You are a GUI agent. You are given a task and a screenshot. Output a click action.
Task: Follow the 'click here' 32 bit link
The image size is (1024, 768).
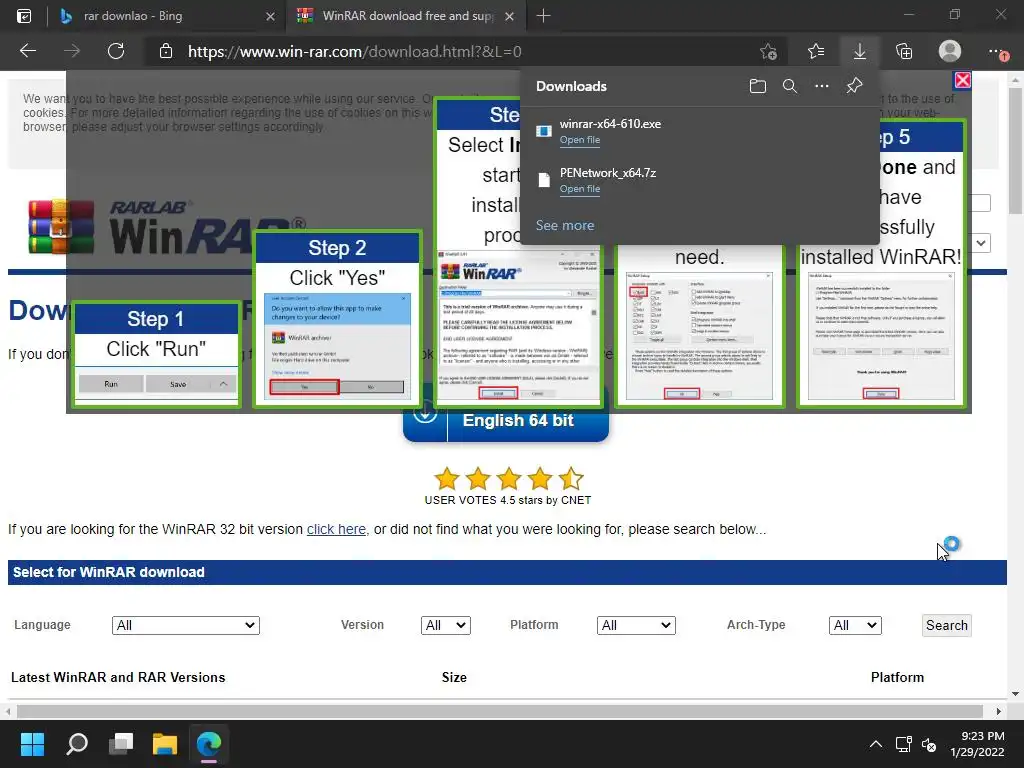point(336,529)
